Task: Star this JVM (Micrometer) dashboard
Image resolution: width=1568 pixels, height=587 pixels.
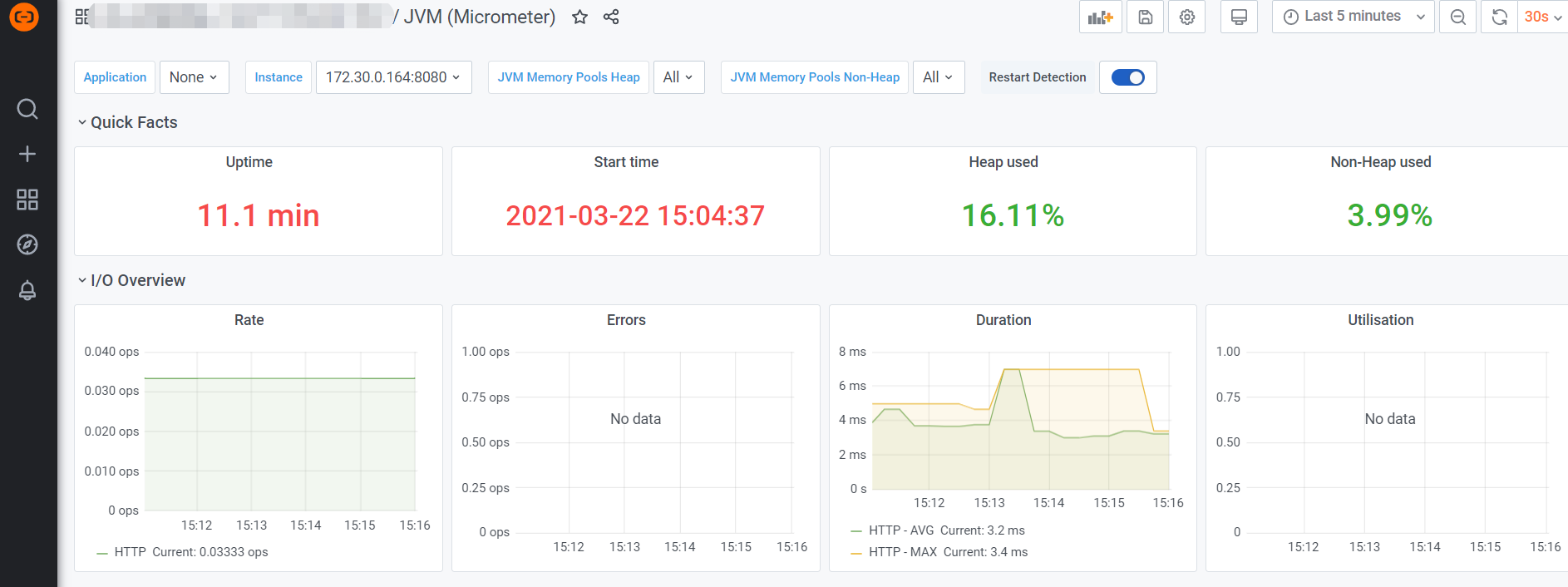Action: [x=579, y=17]
